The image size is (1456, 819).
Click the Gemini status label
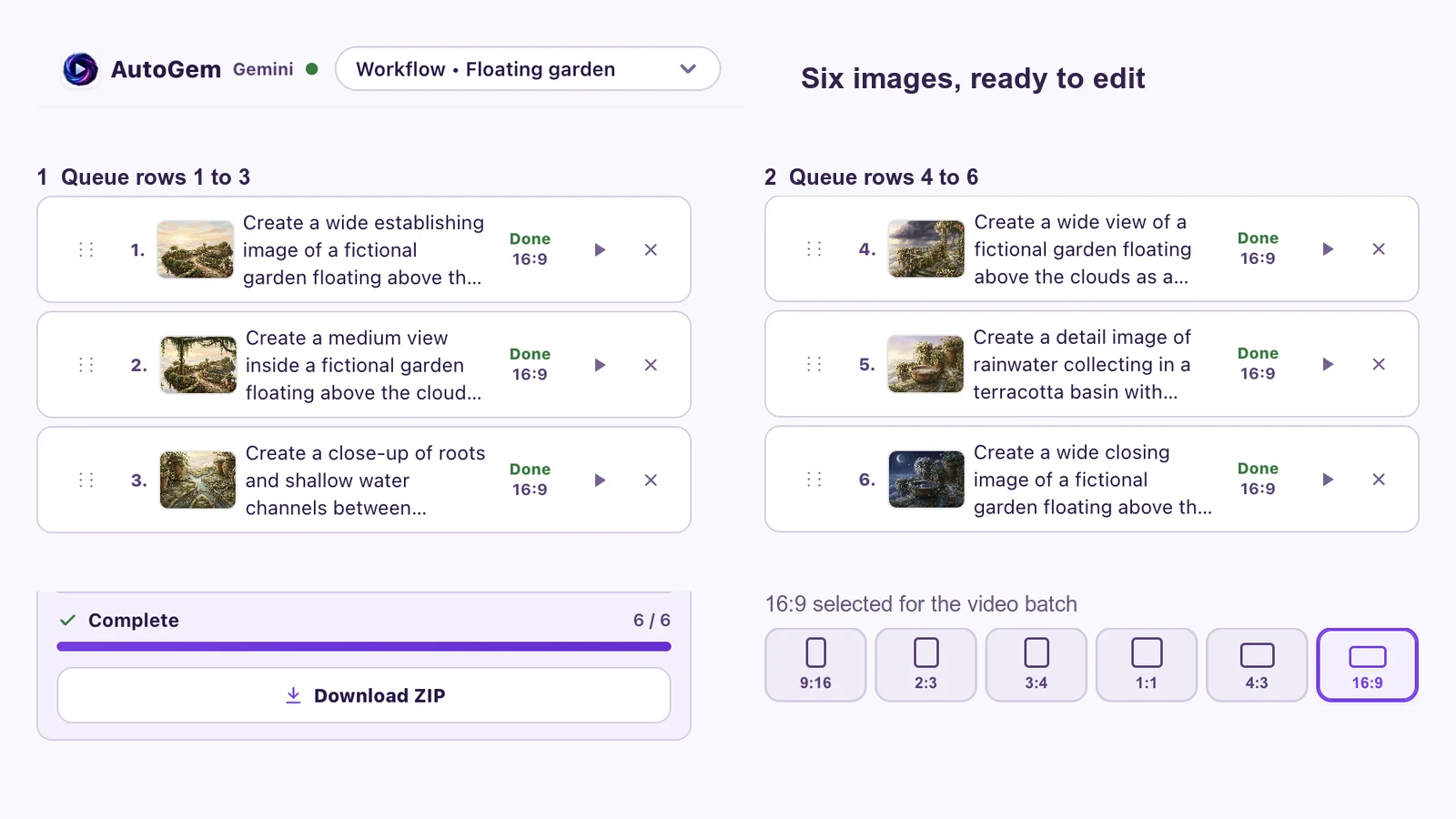(263, 69)
